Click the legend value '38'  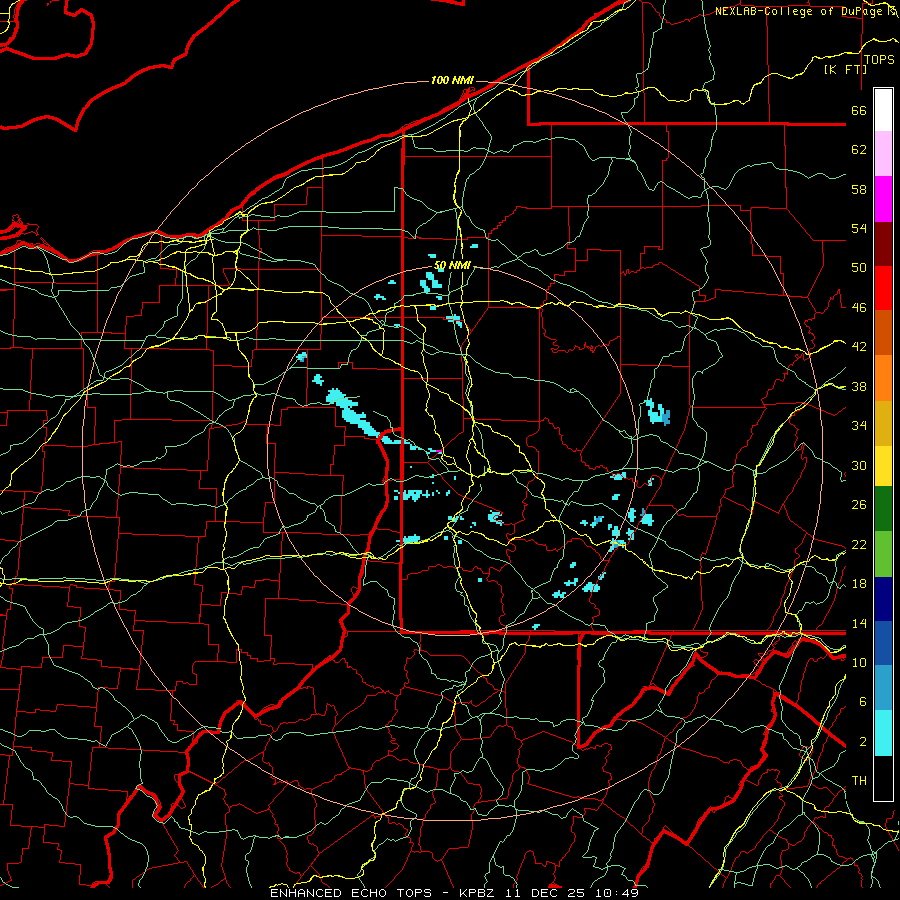tap(859, 386)
